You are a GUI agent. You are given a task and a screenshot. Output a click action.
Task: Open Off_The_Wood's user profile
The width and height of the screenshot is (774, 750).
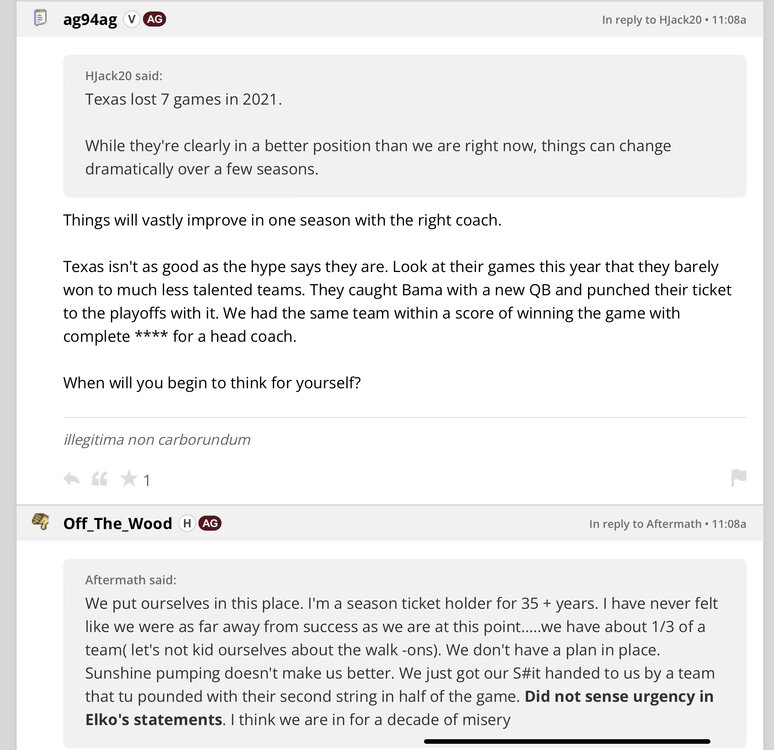pyautogui.click(x=117, y=523)
